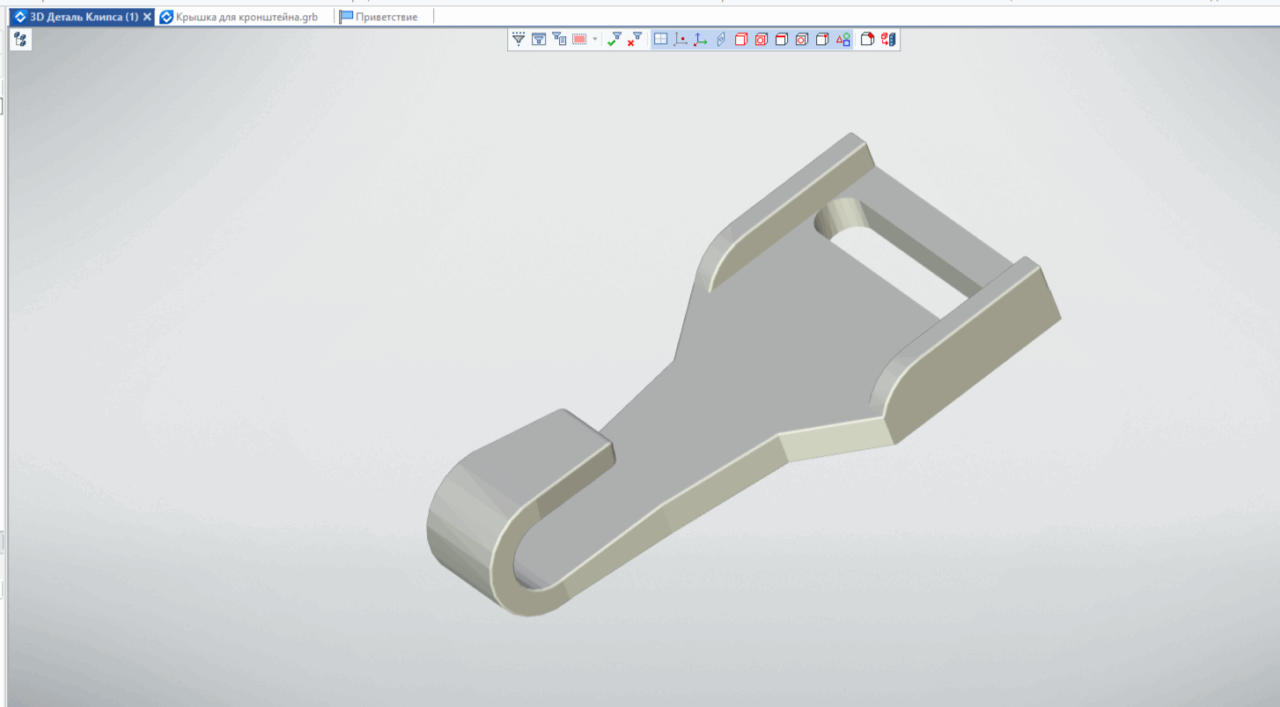Image resolution: width=1280 pixels, height=707 pixels.
Task: Toggle the workplane grid selection filter
Action: tap(661, 39)
